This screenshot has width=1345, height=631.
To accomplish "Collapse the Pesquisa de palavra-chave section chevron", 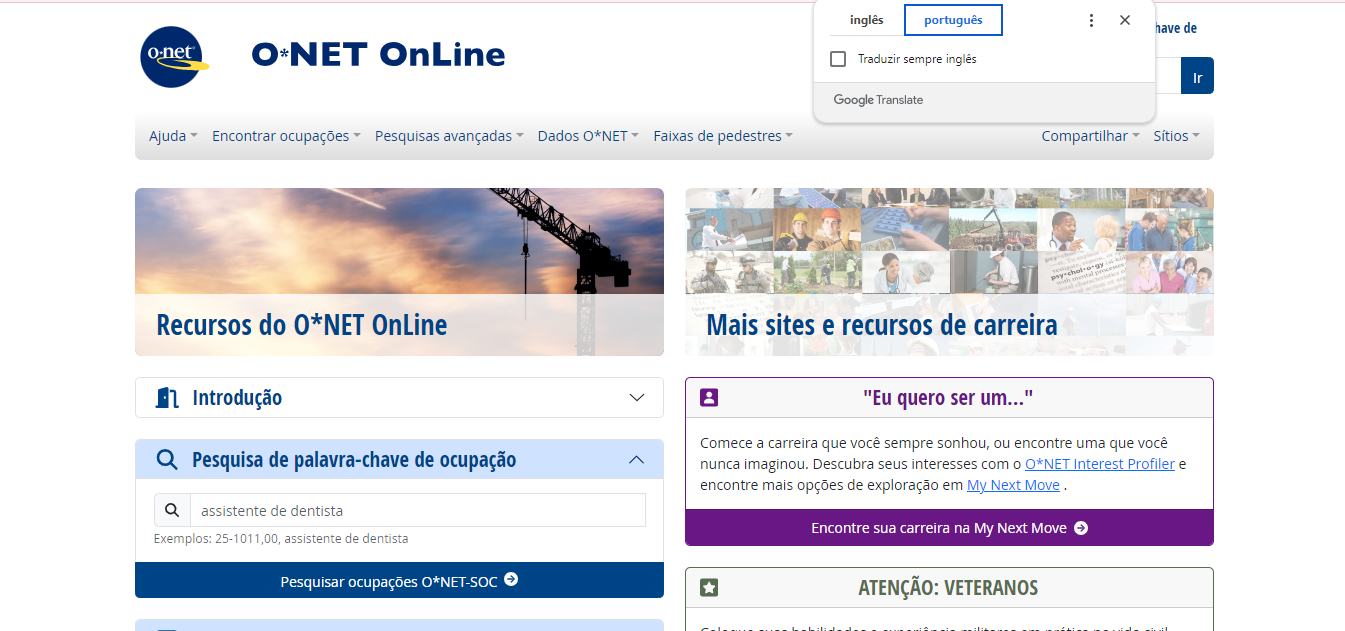I will click(637, 459).
